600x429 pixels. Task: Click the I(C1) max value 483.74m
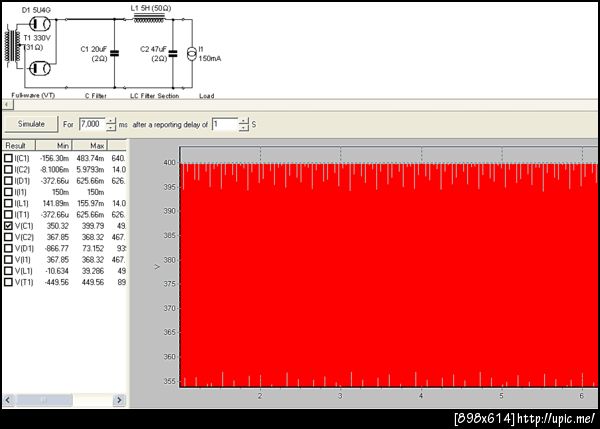pyautogui.click(x=90, y=158)
